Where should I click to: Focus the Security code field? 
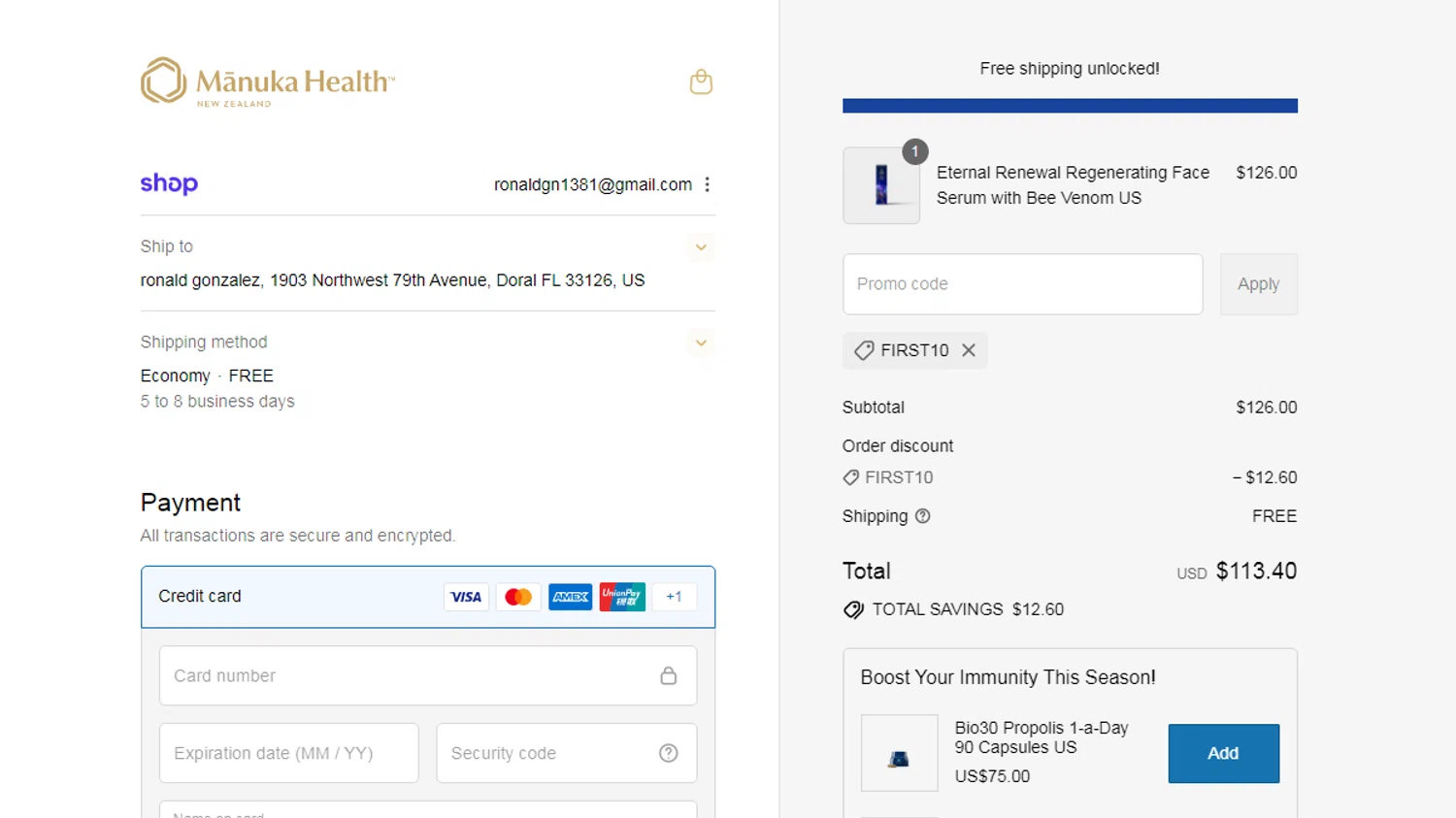coord(567,753)
